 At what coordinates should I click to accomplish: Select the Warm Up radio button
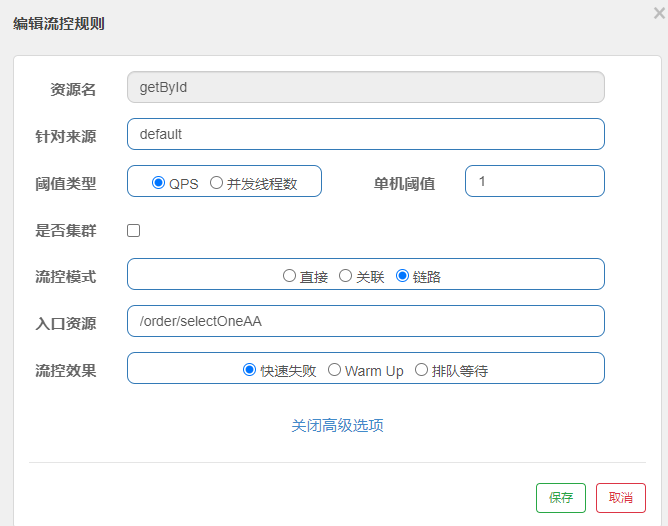coord(335,370)
